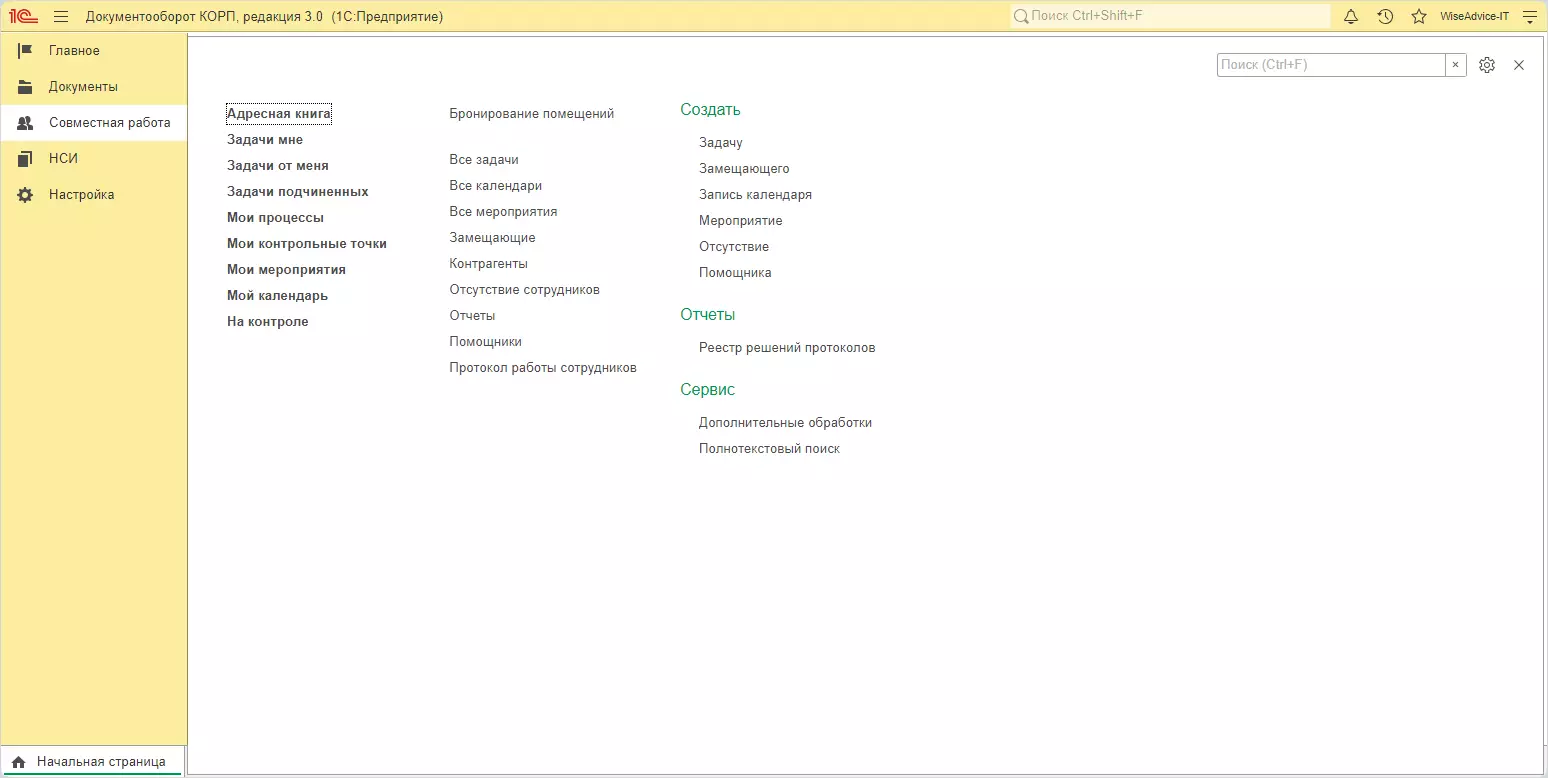Click the WiseAdvice-IT user name
Image resolution: width=1548 pixels, height=778 pixels.
(x=1474, y=16)
